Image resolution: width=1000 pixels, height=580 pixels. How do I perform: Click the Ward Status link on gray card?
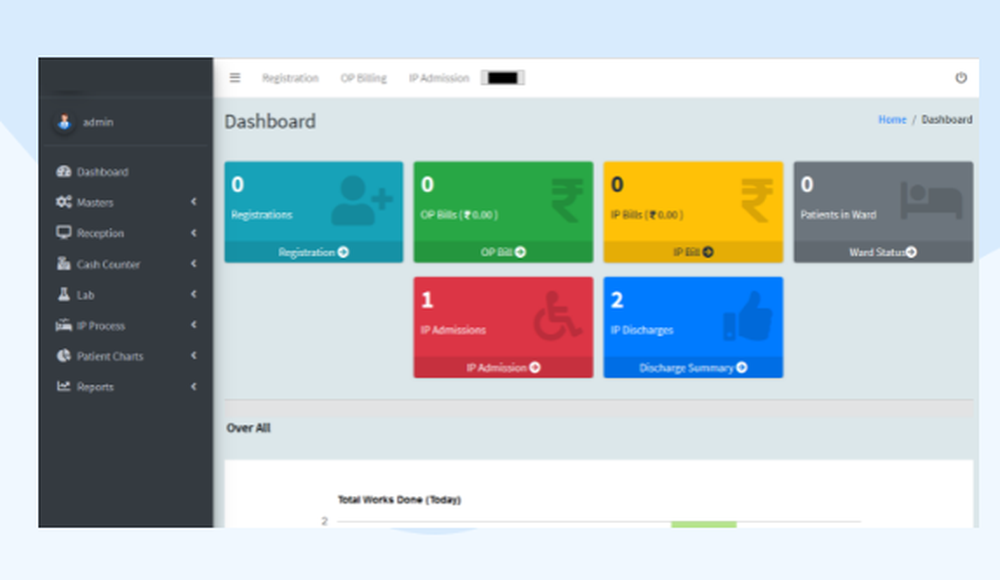coord(877,252)
